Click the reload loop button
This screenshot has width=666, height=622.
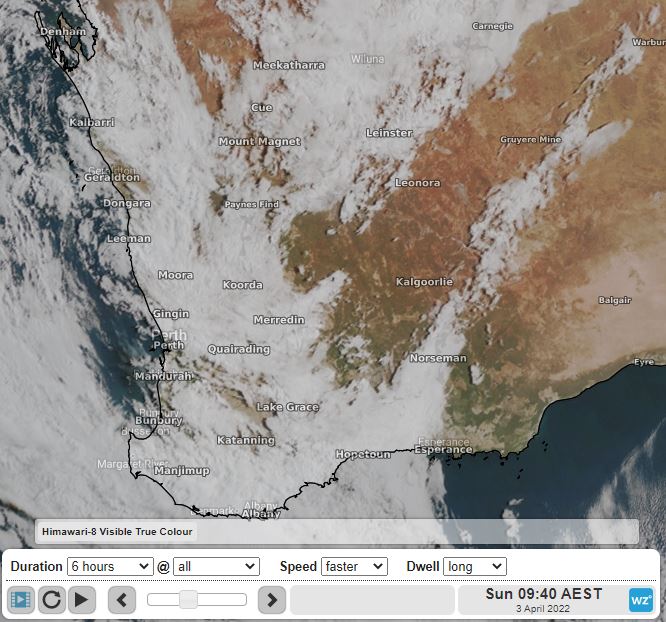(x=51, y=600)
